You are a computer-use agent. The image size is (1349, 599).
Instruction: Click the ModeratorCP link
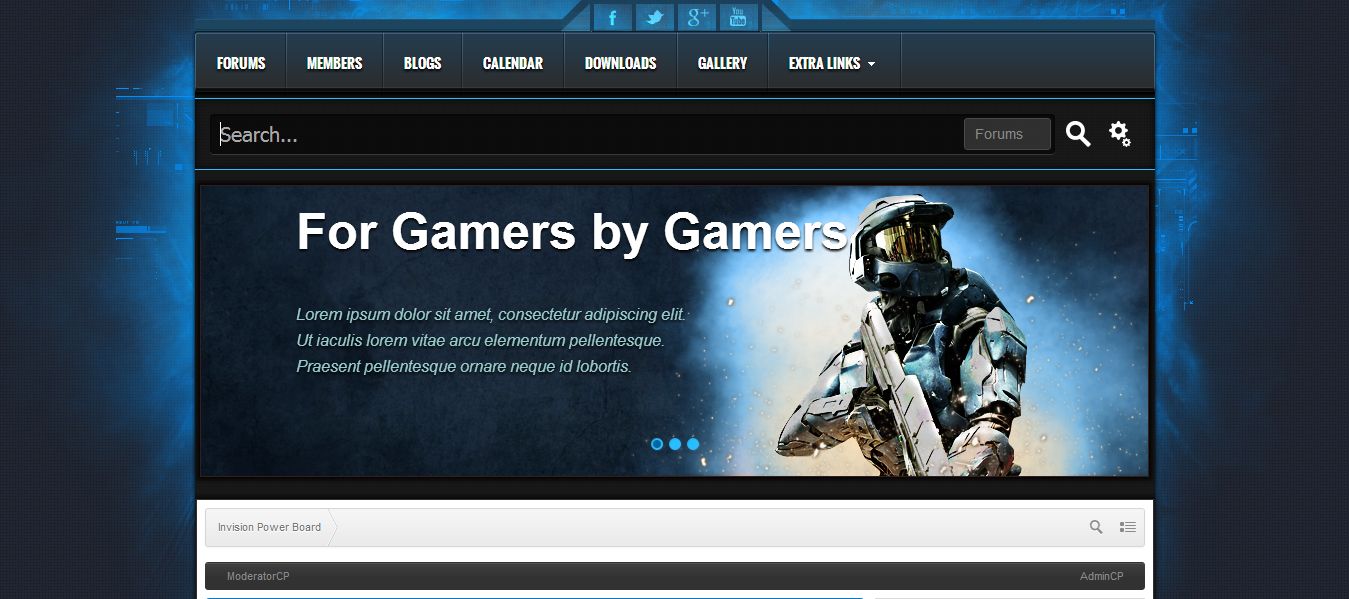click(x=258, y=576)
